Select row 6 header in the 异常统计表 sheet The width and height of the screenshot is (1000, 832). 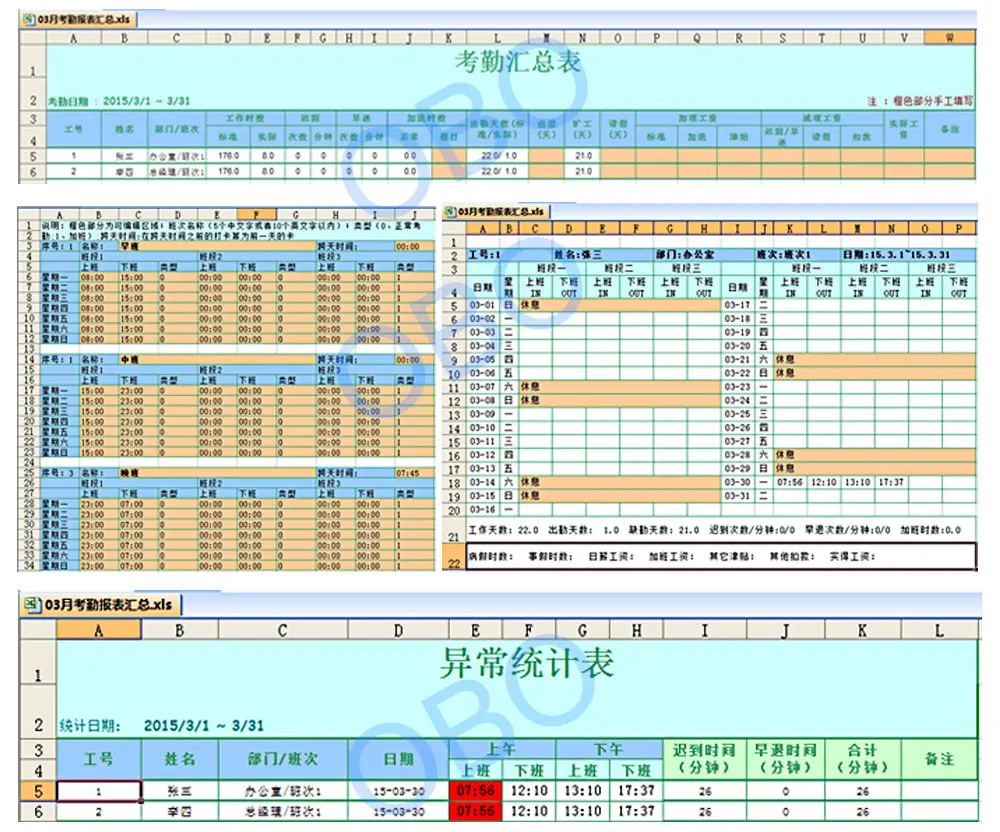coord(38,812)
